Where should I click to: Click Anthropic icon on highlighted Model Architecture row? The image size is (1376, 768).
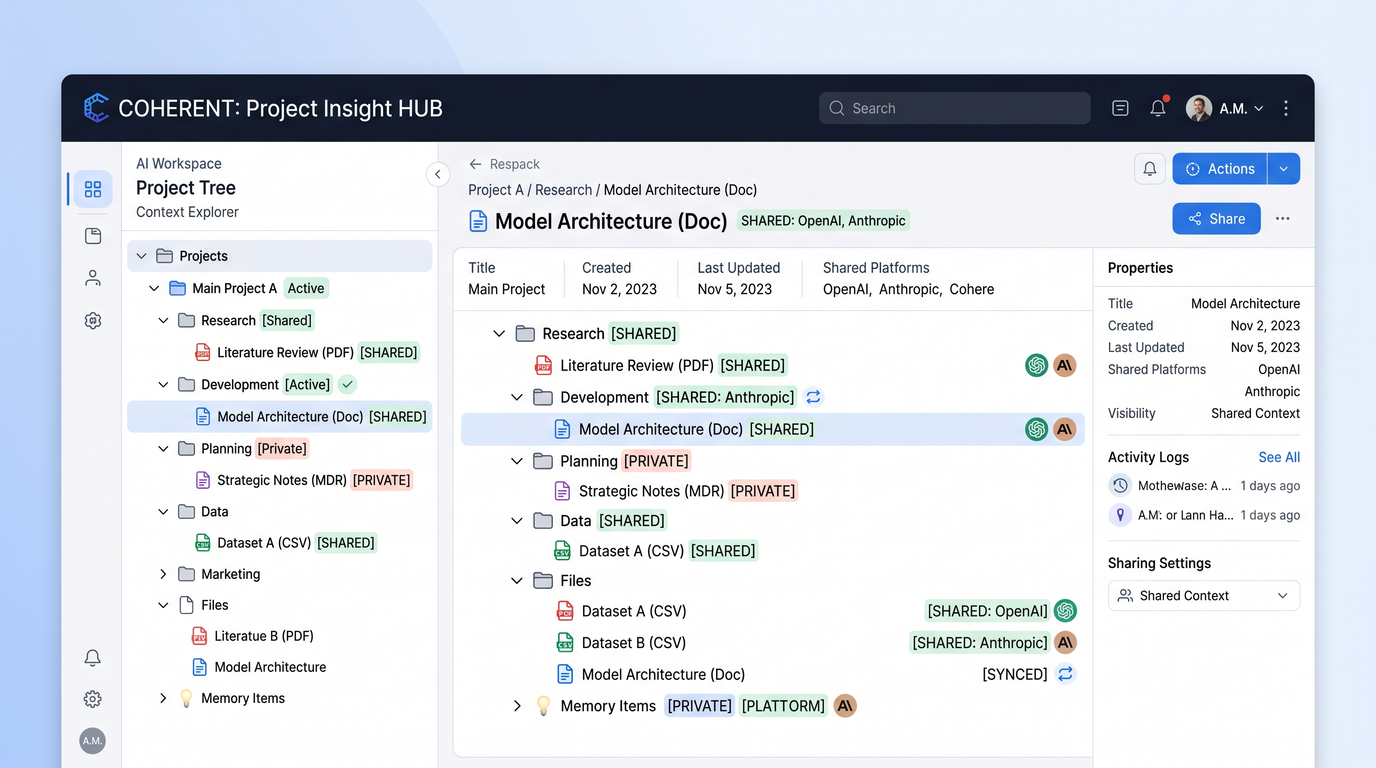tap(1065, 429)
